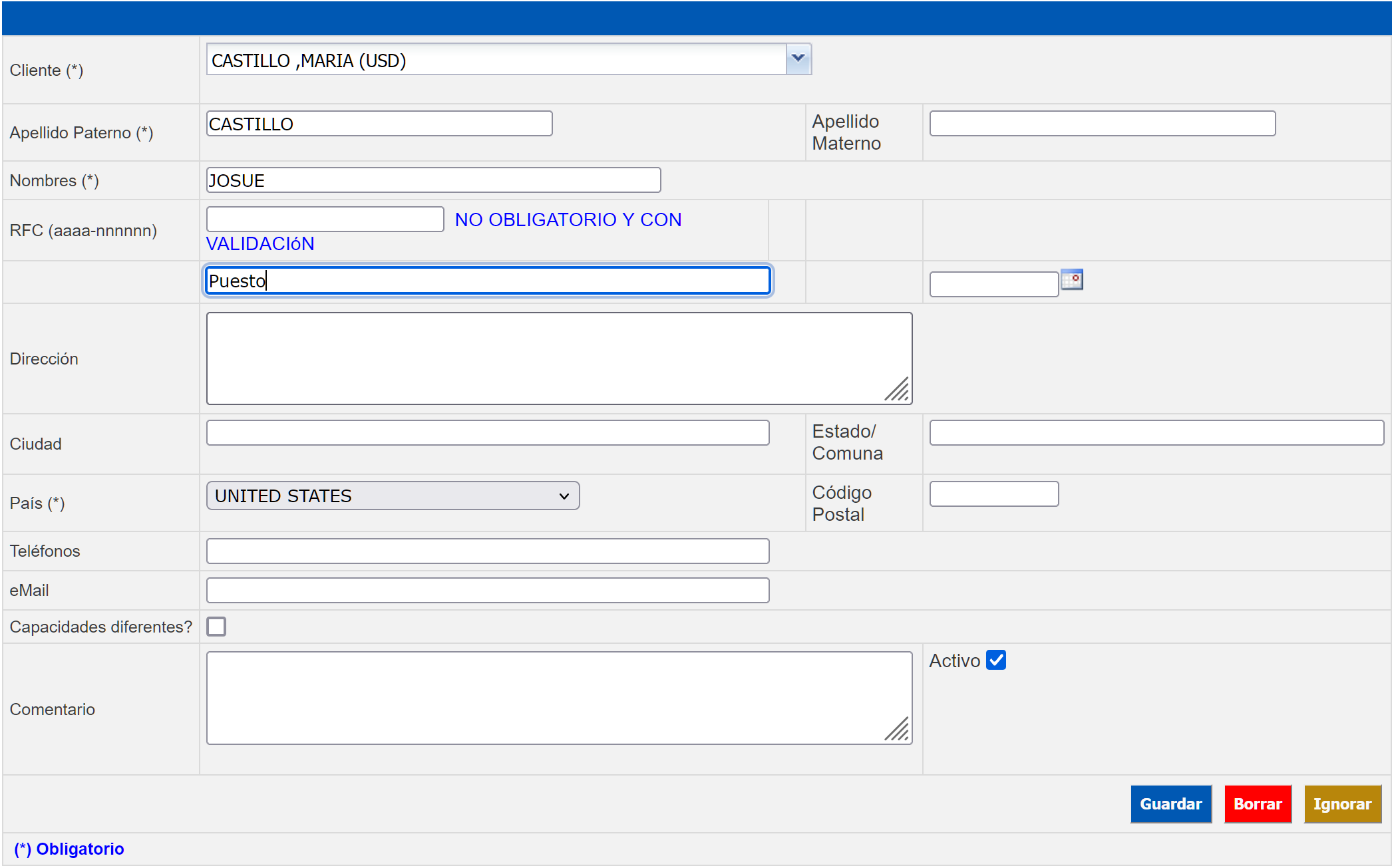Click the red Borrar button
Viewport: 1392px width, 868px height.
tap(1258, 804)
